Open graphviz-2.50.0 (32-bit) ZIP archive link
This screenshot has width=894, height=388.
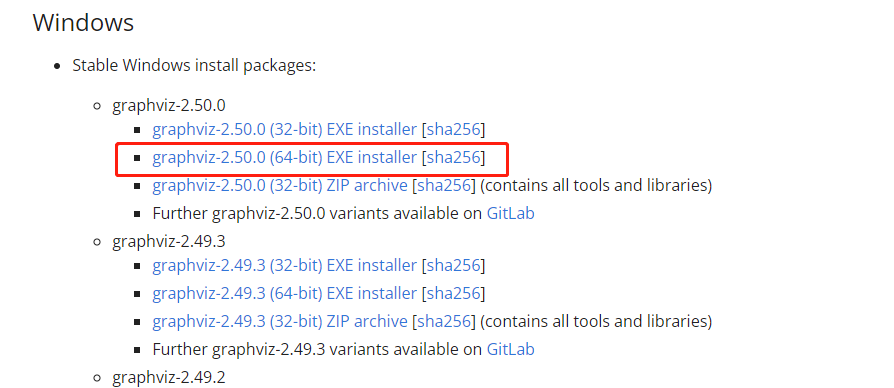point(280,185)
